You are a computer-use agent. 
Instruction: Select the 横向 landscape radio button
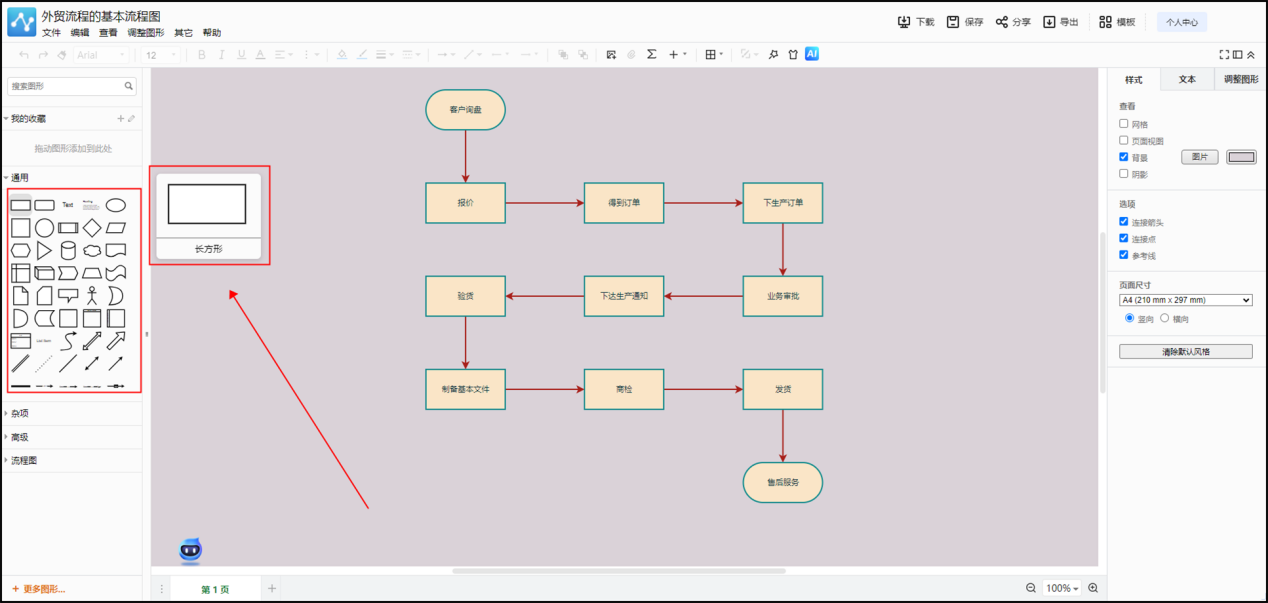click(1164, 318)
